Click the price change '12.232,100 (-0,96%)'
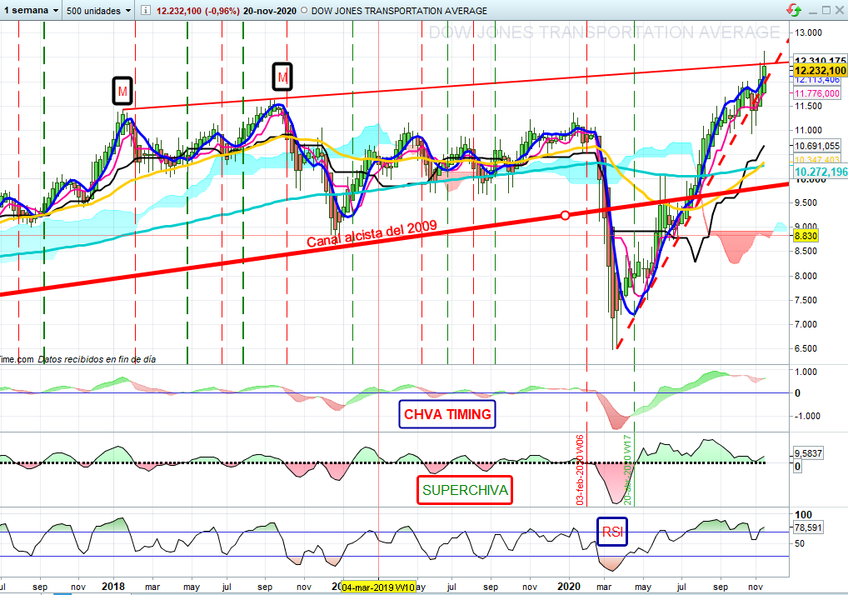The width and height of the screenshot is (848, 595). click(x=198, y=11)
